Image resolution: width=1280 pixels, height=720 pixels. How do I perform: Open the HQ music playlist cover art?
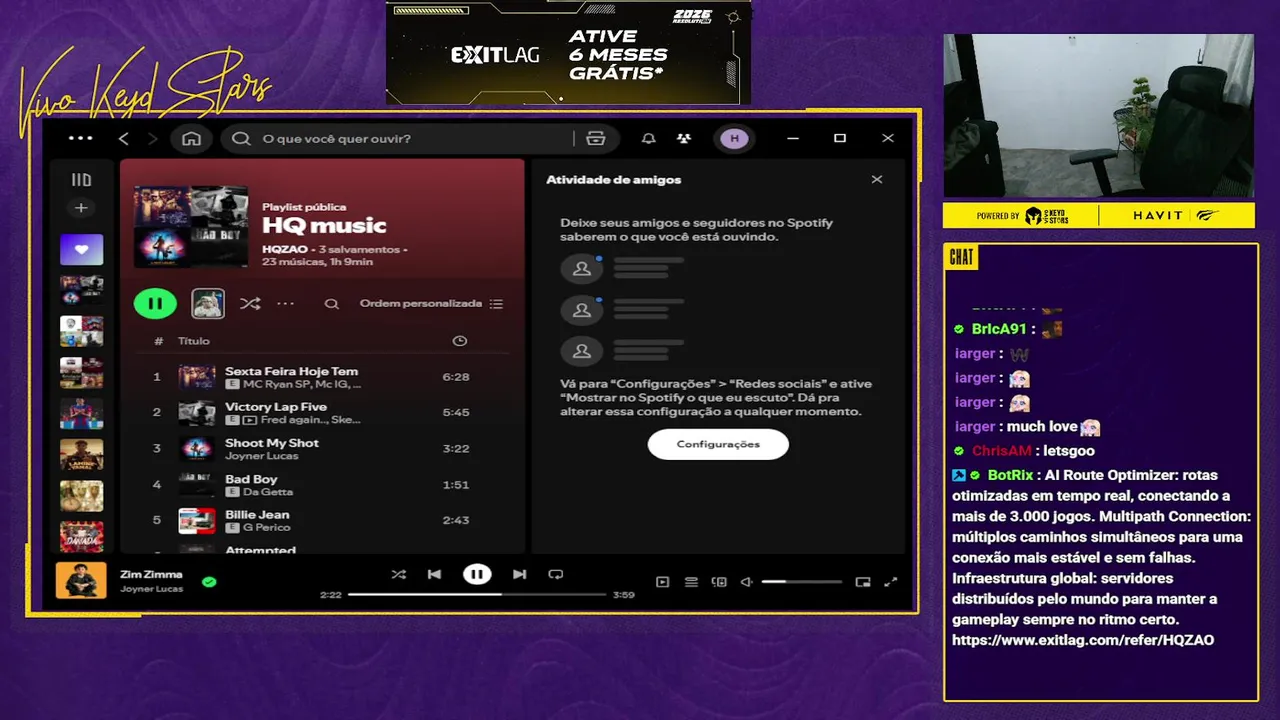[x=191, y=226]
